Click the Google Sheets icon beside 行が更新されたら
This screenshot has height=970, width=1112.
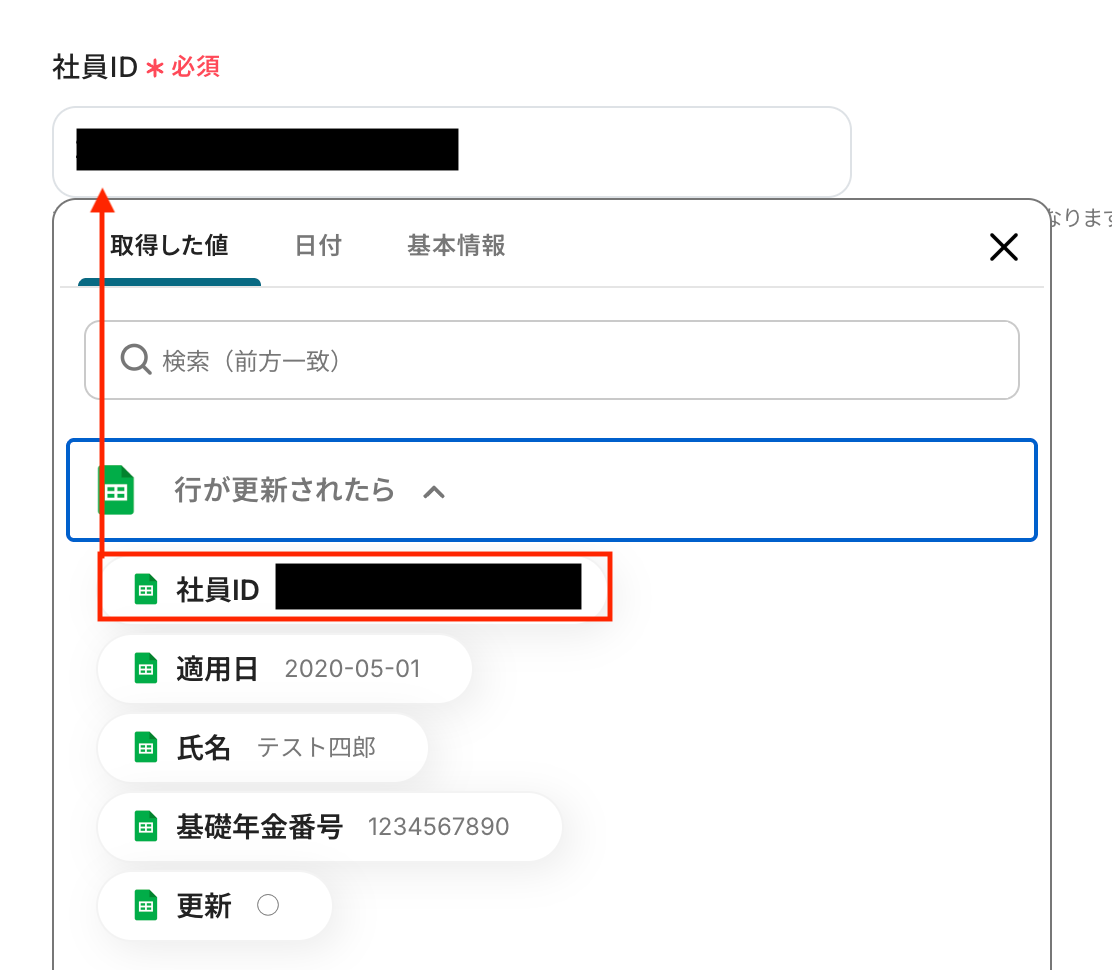[116, 490]
